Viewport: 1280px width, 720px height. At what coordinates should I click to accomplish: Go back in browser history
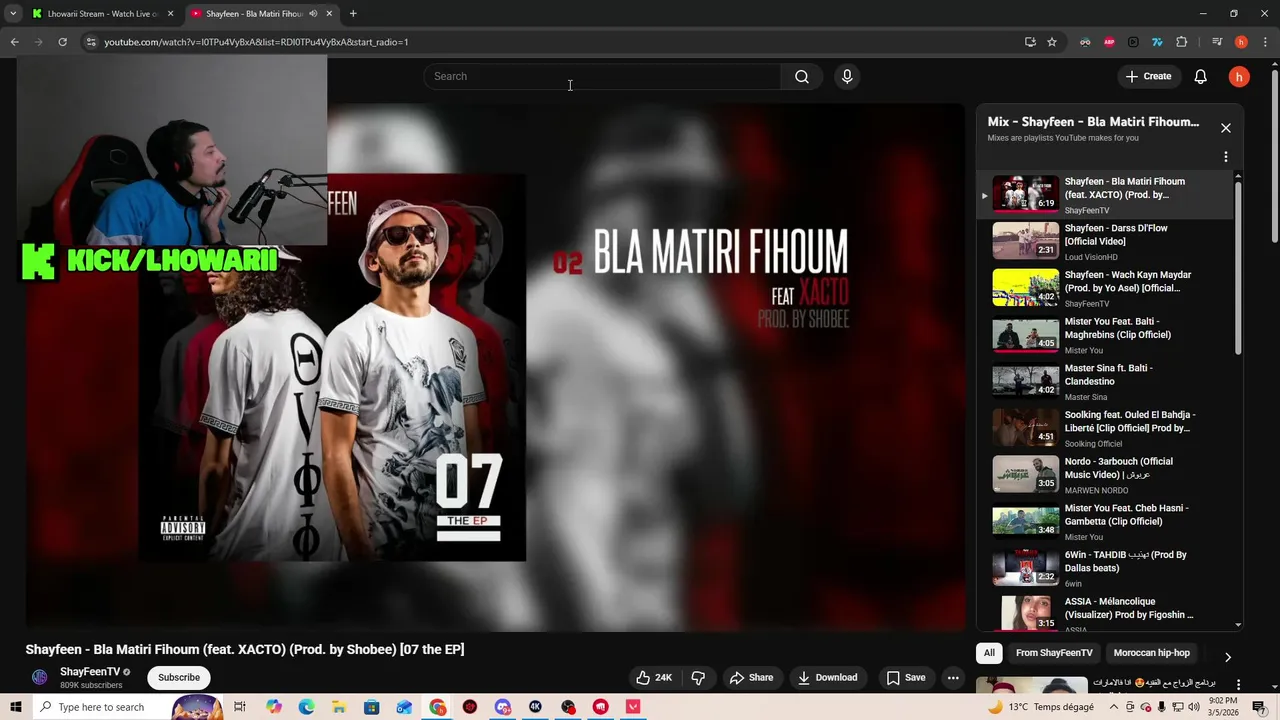[14, 42]
